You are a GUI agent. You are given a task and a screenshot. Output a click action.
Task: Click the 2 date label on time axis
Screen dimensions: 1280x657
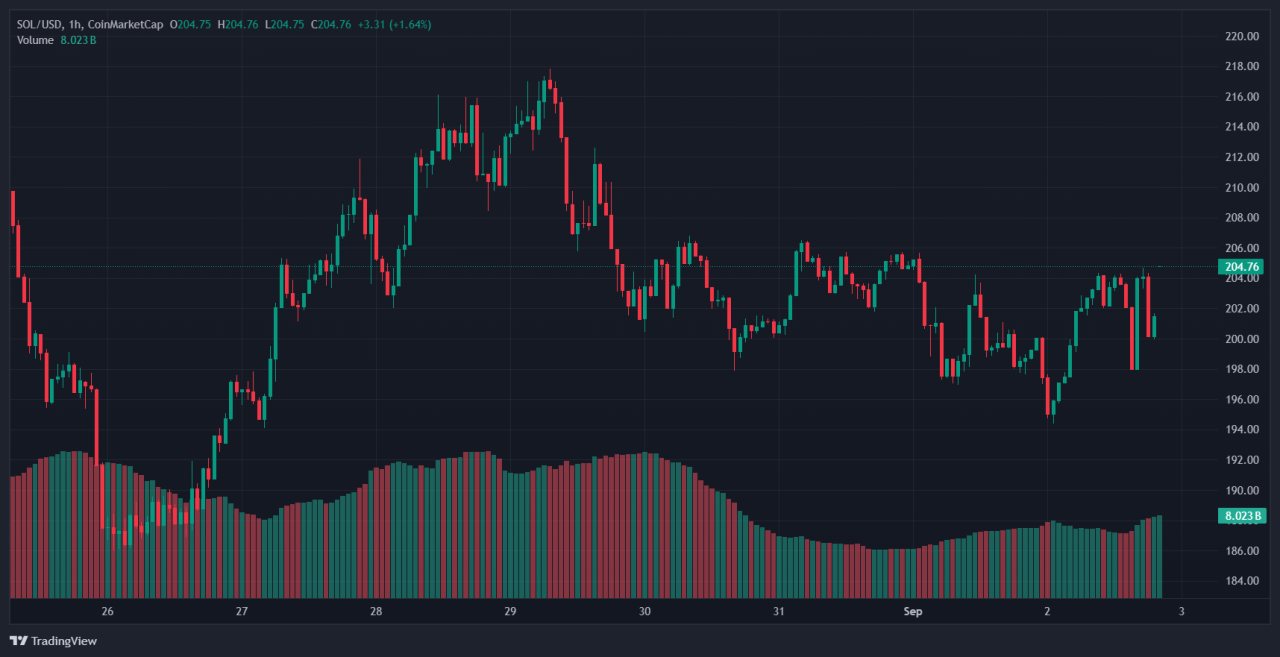point(1047,610)
